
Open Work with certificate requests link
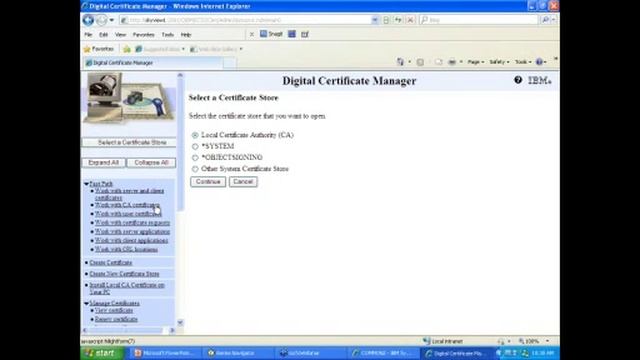click(132, 223)
